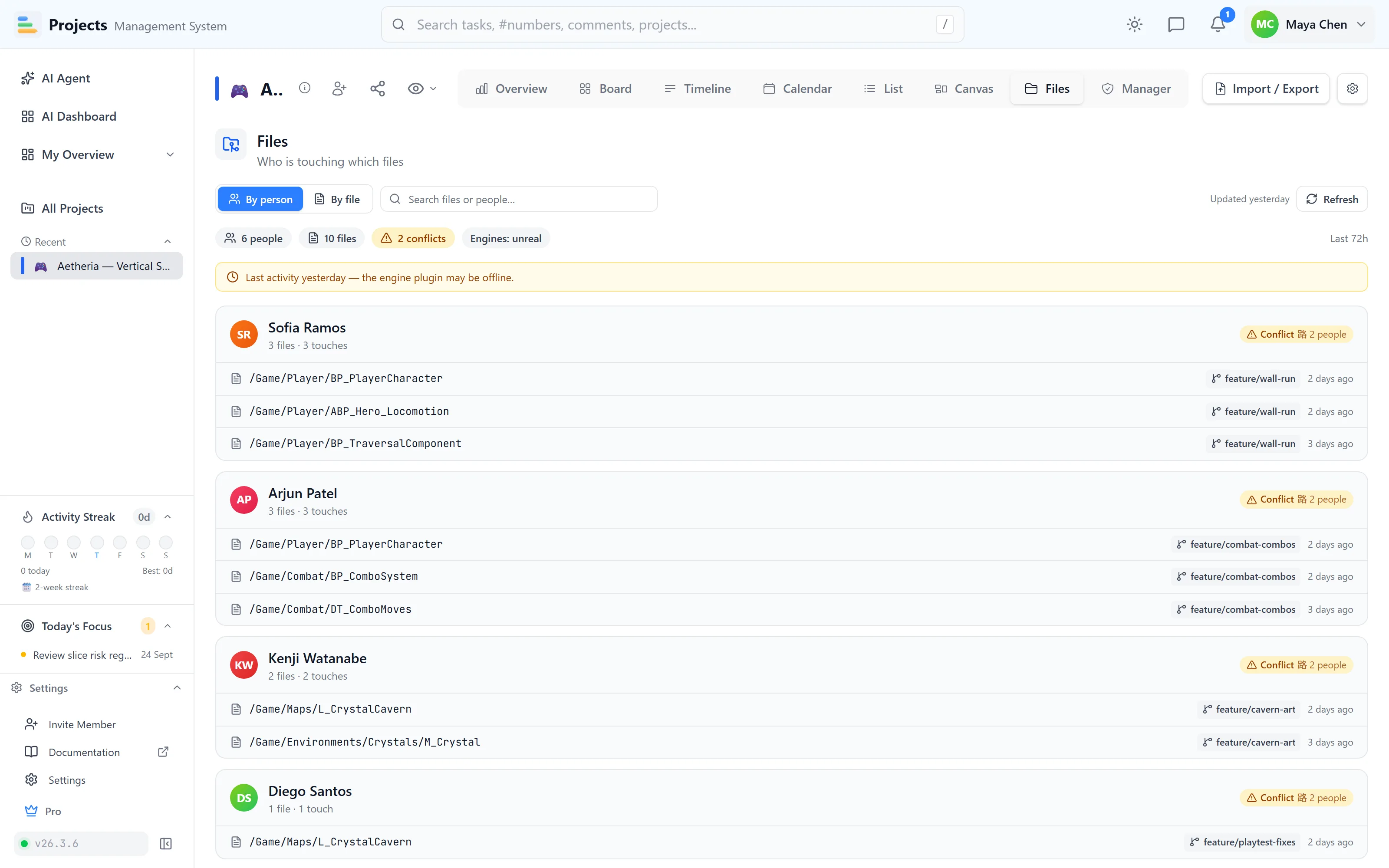Click the Search files or people field
Screen dimensions: 1389x868
pyautogui.click(x=519, y=199)
